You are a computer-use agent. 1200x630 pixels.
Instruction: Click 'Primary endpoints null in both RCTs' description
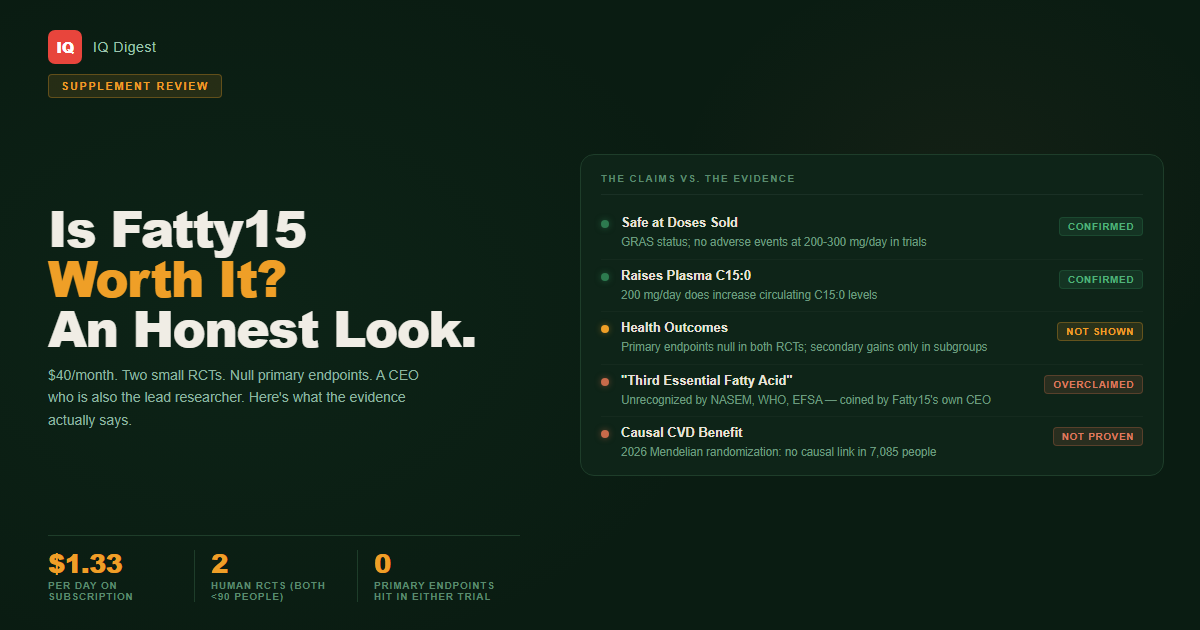point(804,347)
